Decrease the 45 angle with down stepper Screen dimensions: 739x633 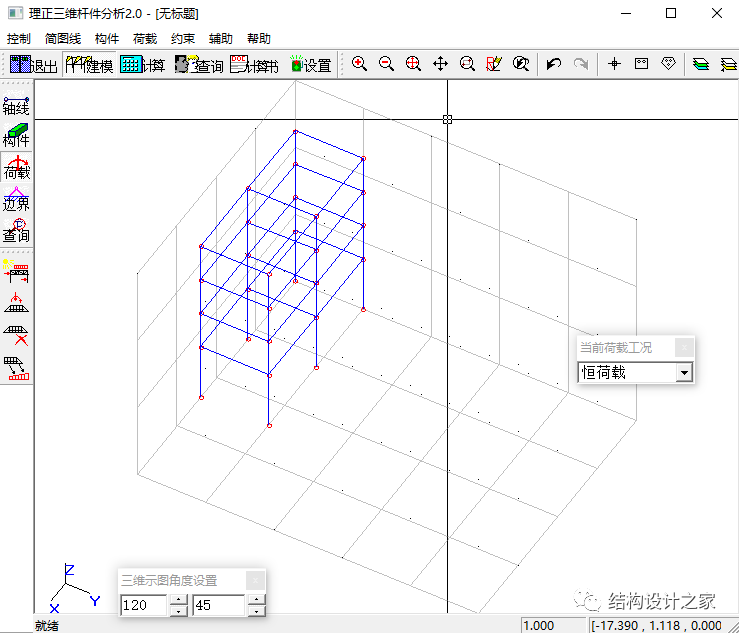(x=256, y=611)
